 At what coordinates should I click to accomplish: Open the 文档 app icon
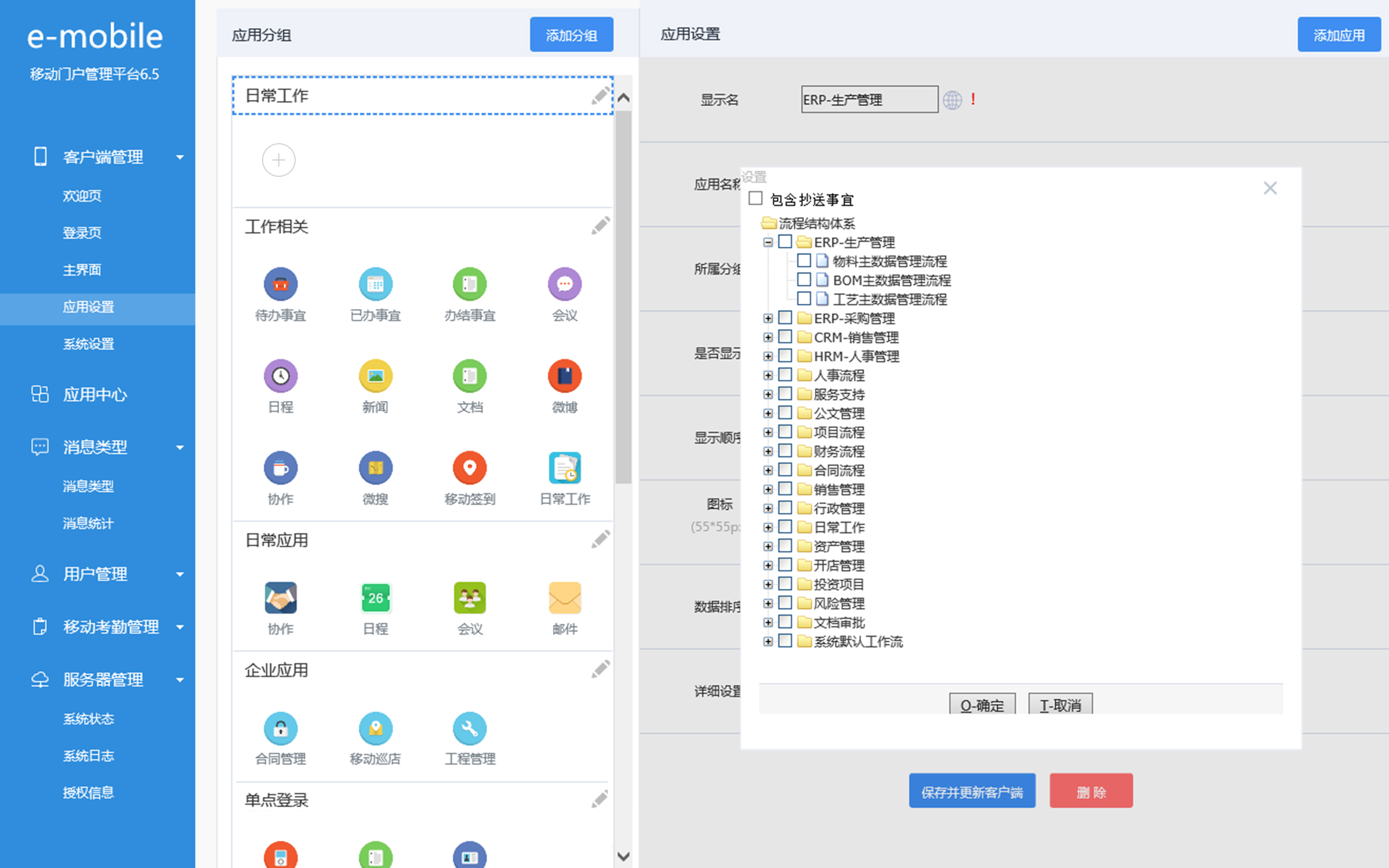469,376
